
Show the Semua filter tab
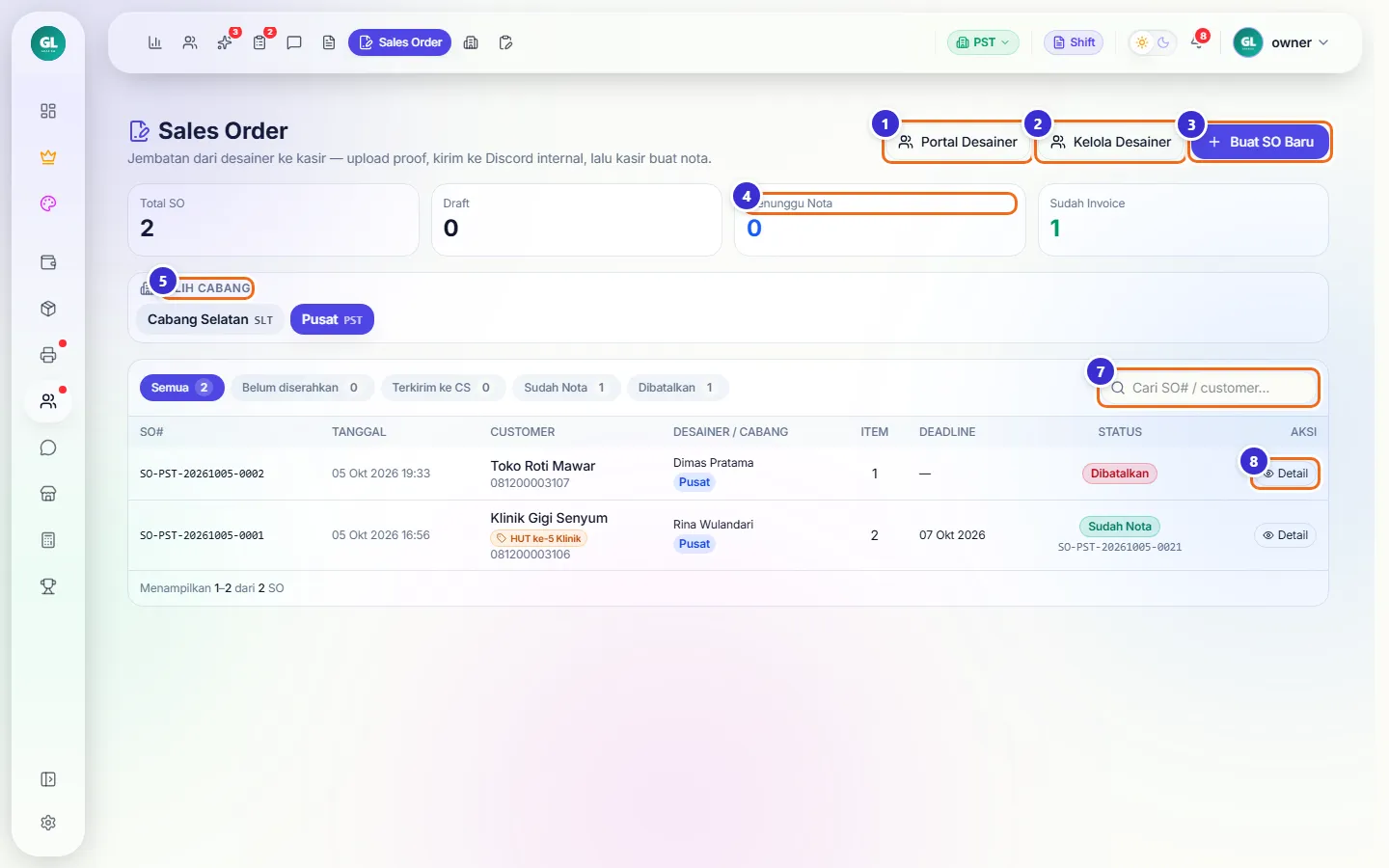(x=182, y=388)
